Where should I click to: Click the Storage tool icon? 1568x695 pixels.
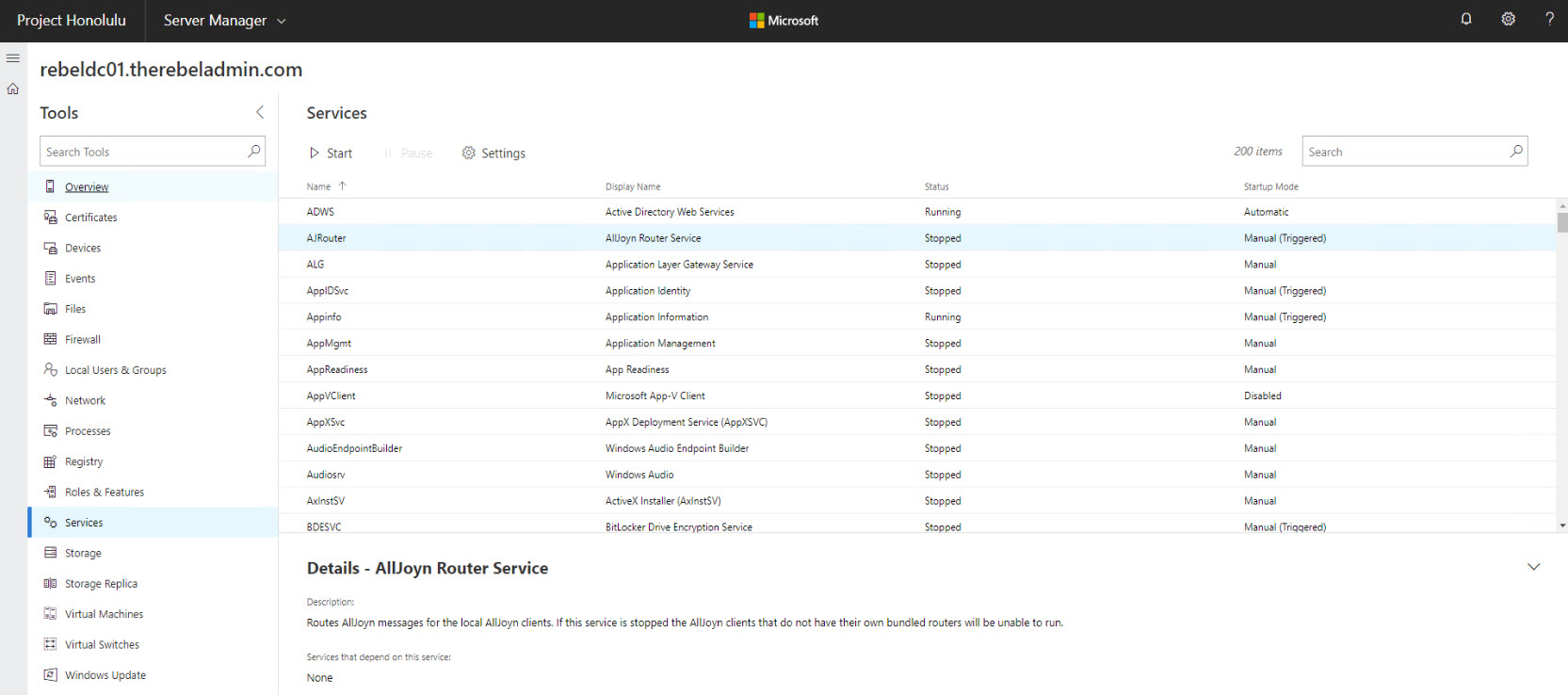pos(50,553)
